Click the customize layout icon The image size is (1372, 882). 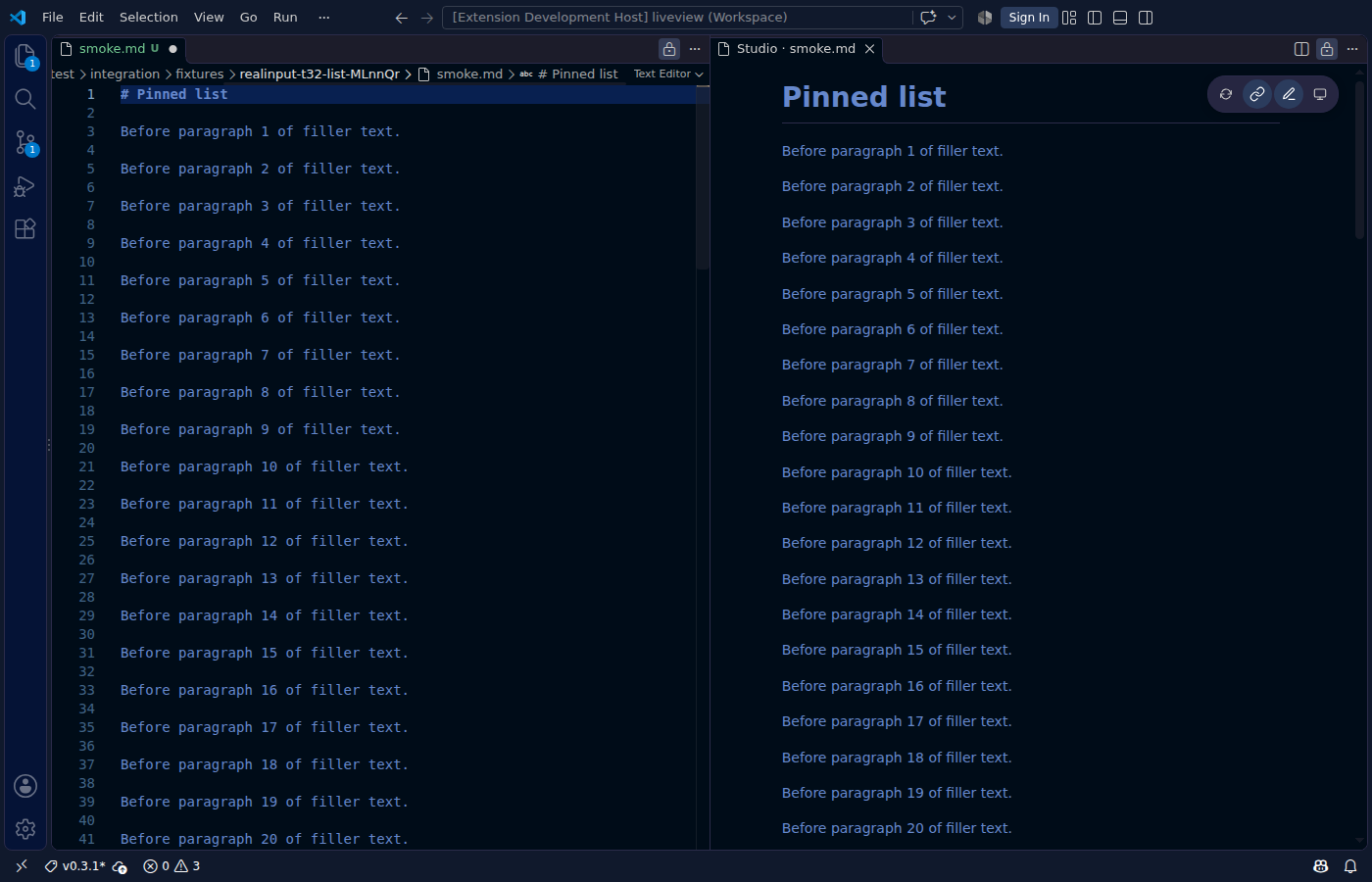[x=1069, y=17]
